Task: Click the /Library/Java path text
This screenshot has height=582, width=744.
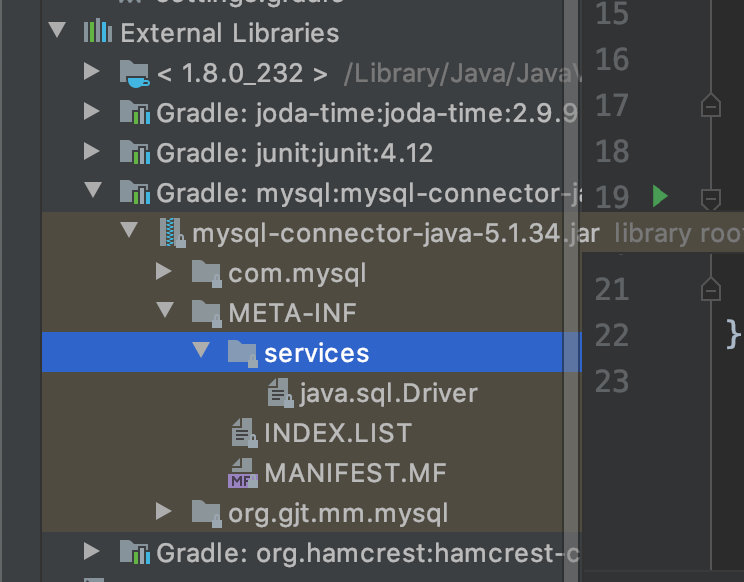Action: [x=462, y=74]
